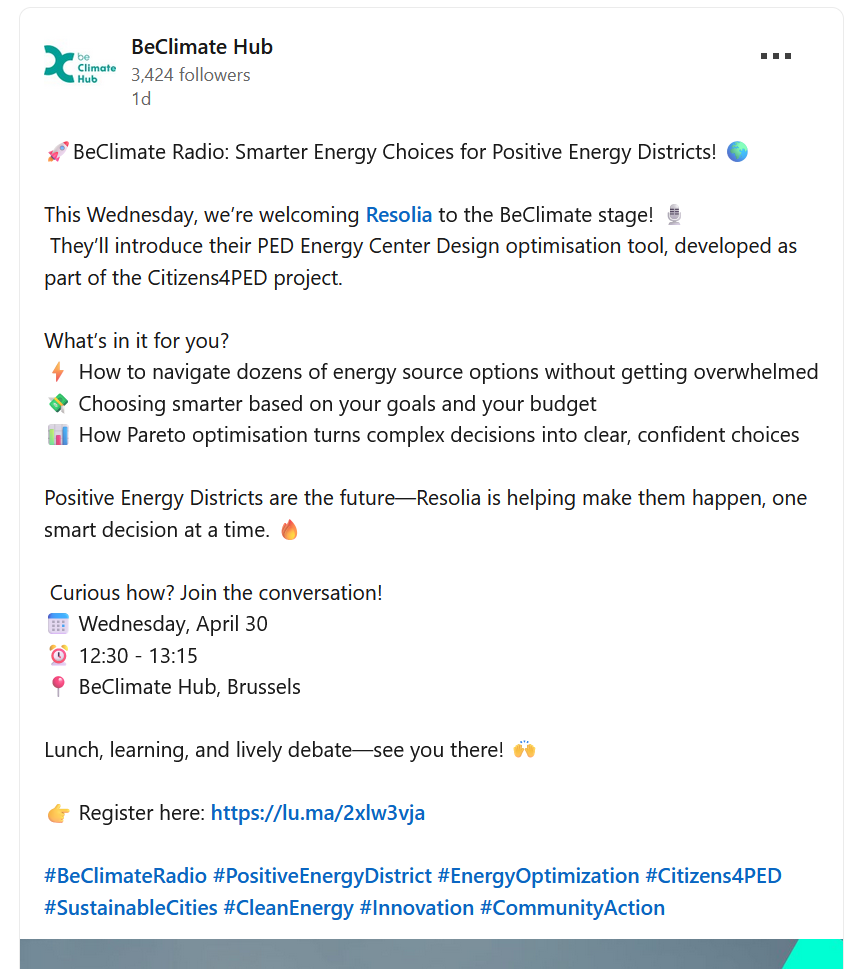Click the post image preview at bottom
The height and width of the screenshot is (969, 849).
coord(431,954)
